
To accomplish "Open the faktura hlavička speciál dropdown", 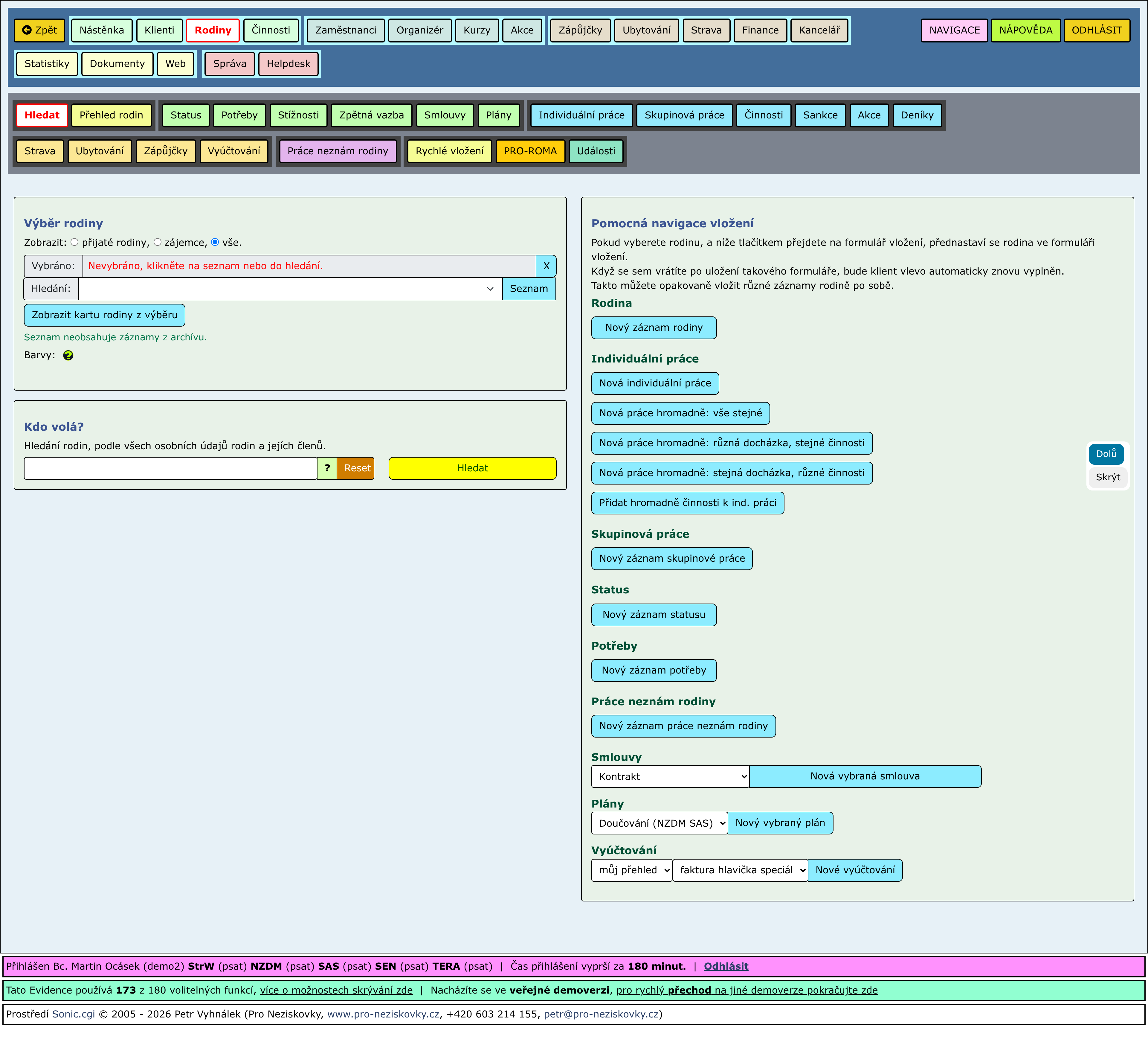I will pos(740,870).
